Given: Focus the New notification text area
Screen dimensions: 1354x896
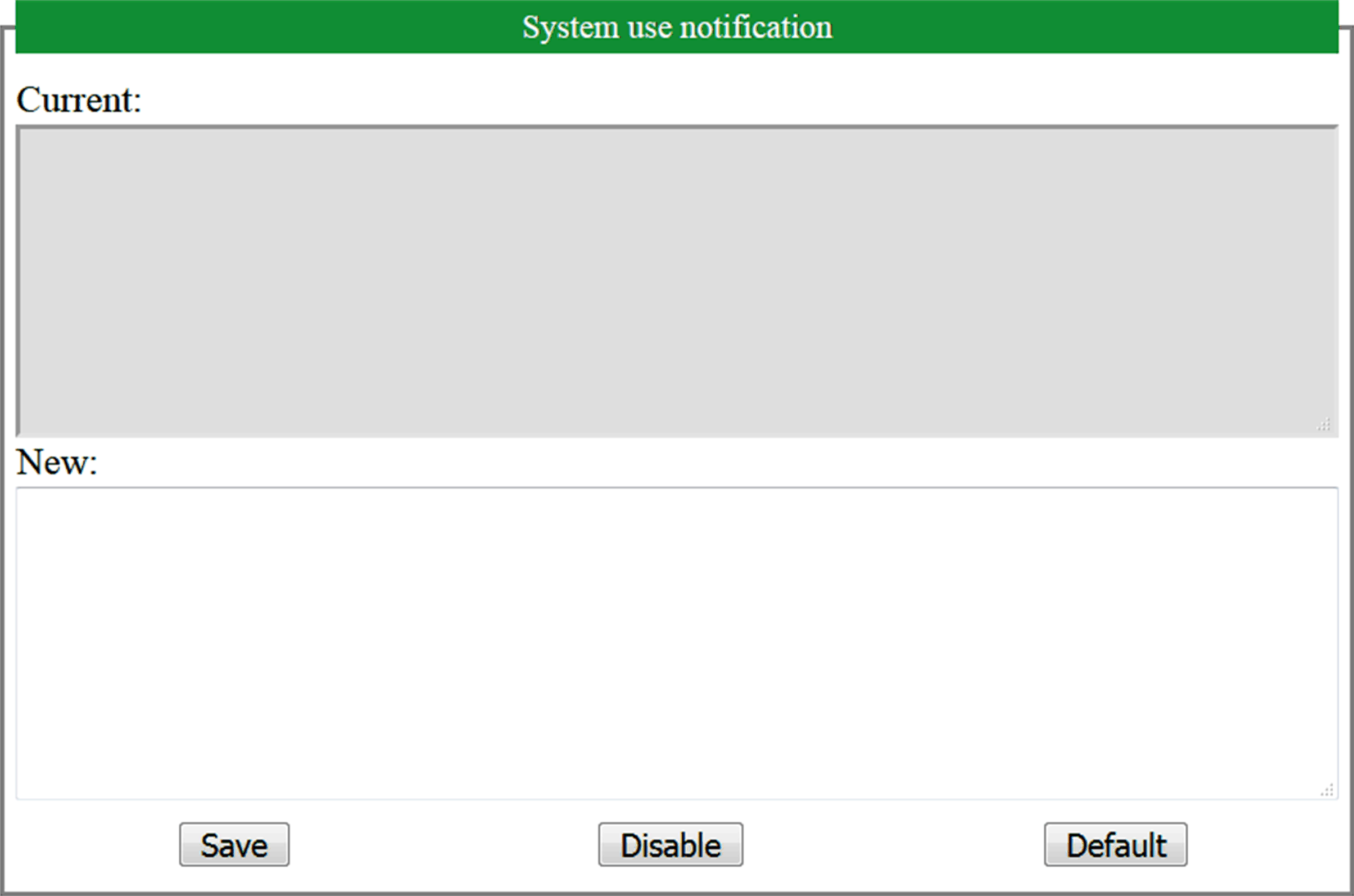Looking at the screenshot, I should pyautogui.click(x=676, y=643).
